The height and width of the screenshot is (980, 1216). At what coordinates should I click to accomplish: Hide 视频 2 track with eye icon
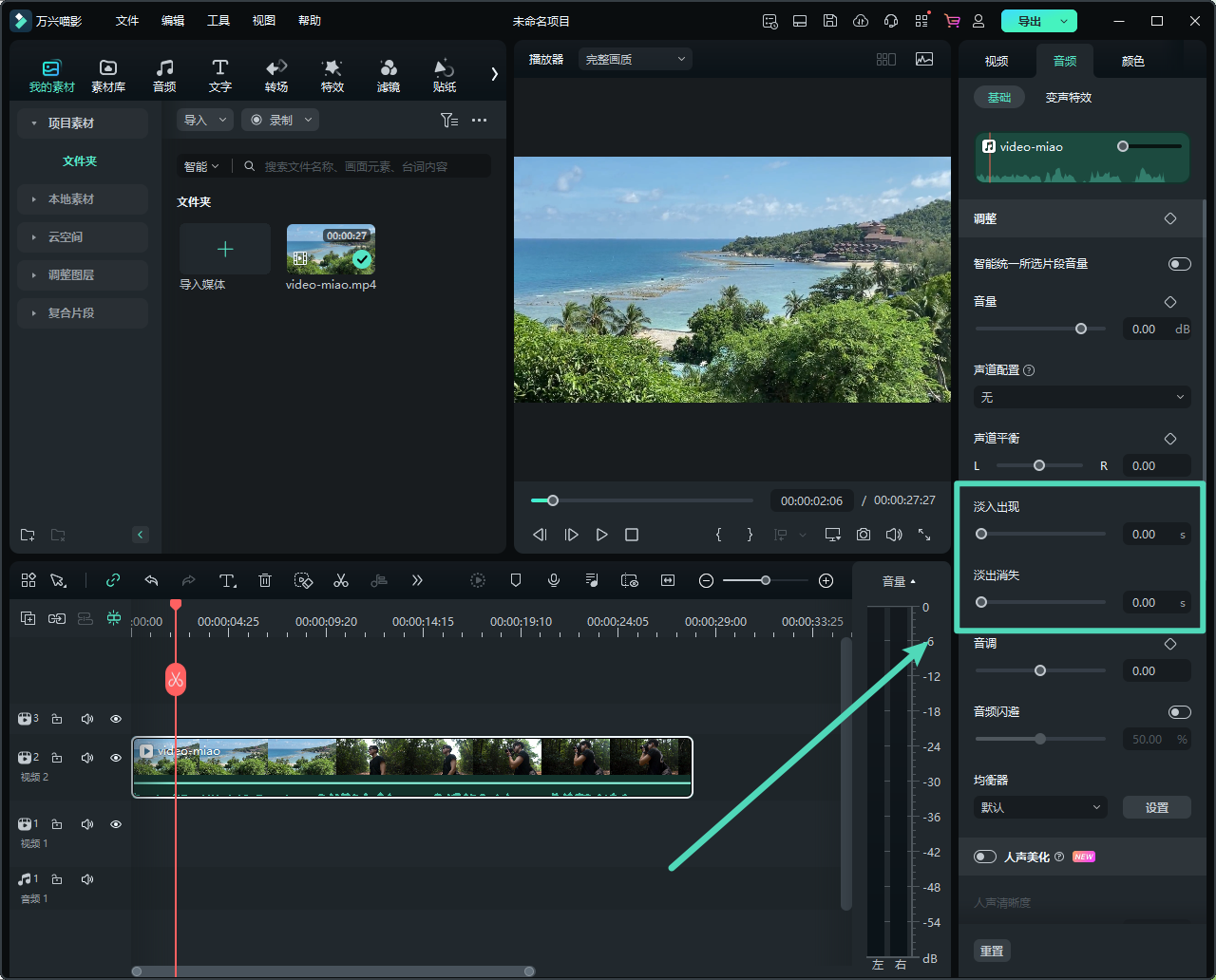click(x=116, y=758)
